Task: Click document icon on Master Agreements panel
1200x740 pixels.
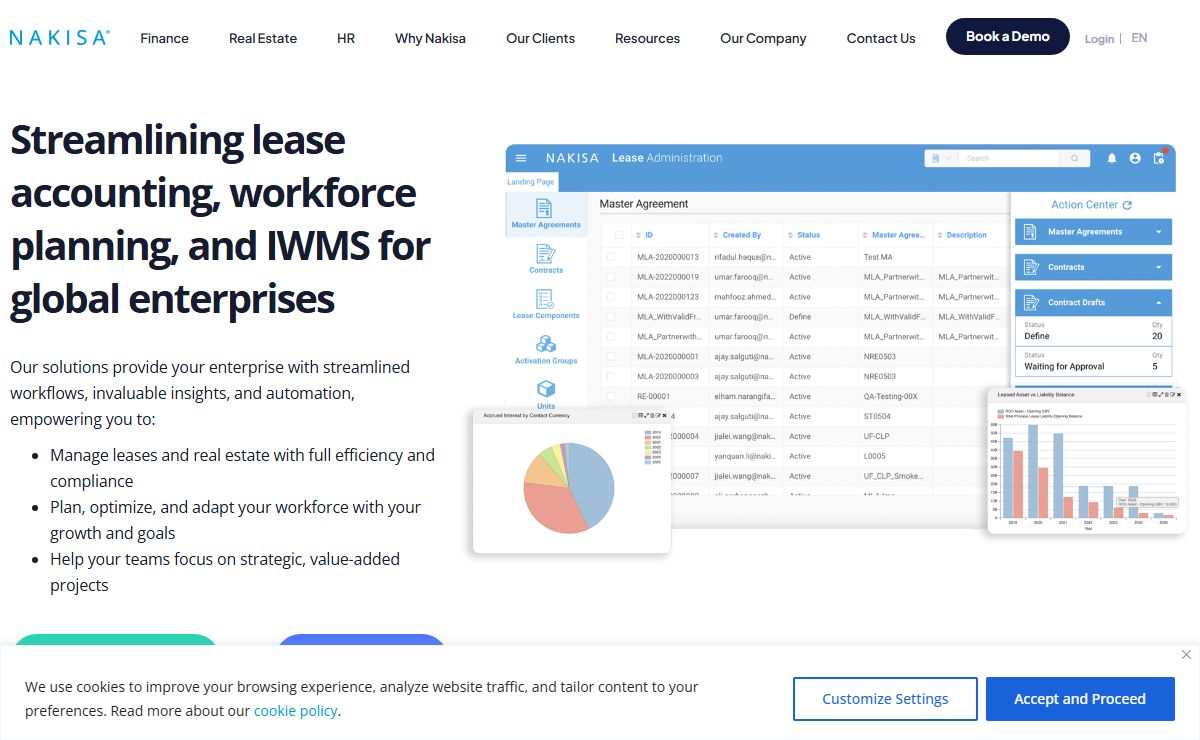Action: coord(1030,232)
